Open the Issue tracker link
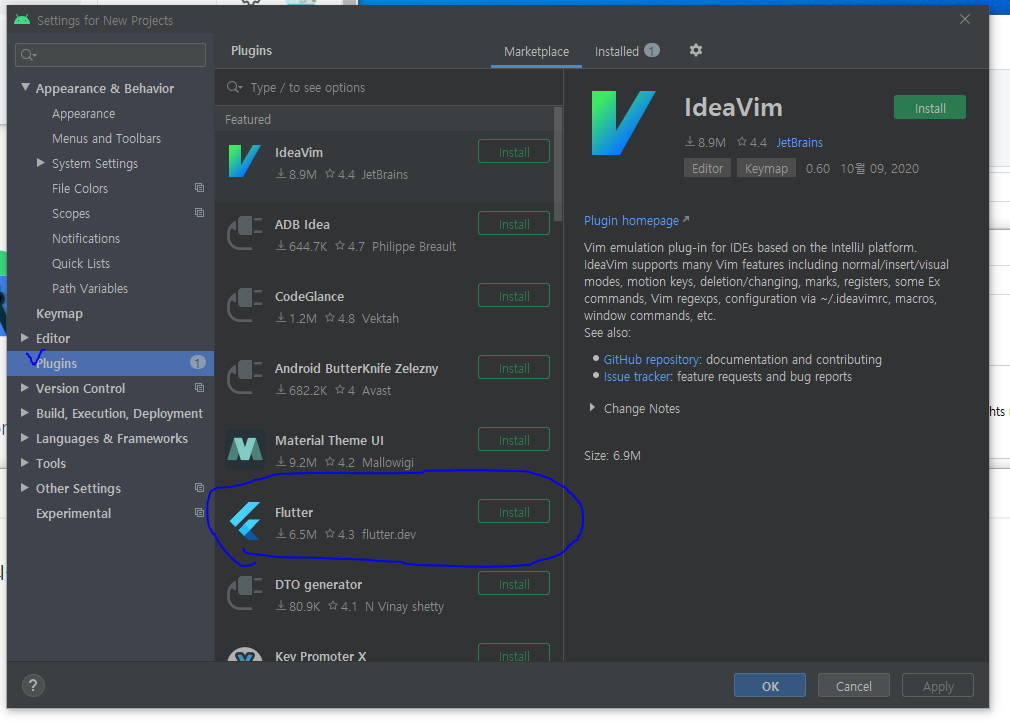The image size is (1010, 724). point(637,376)
